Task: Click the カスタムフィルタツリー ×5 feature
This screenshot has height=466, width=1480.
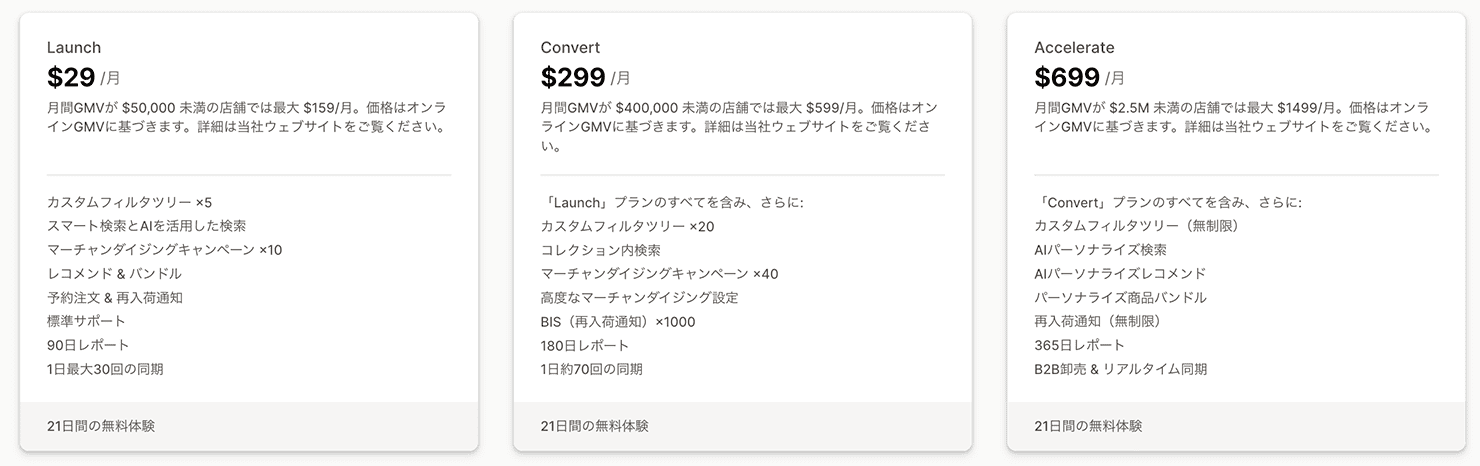Action: 129,202
